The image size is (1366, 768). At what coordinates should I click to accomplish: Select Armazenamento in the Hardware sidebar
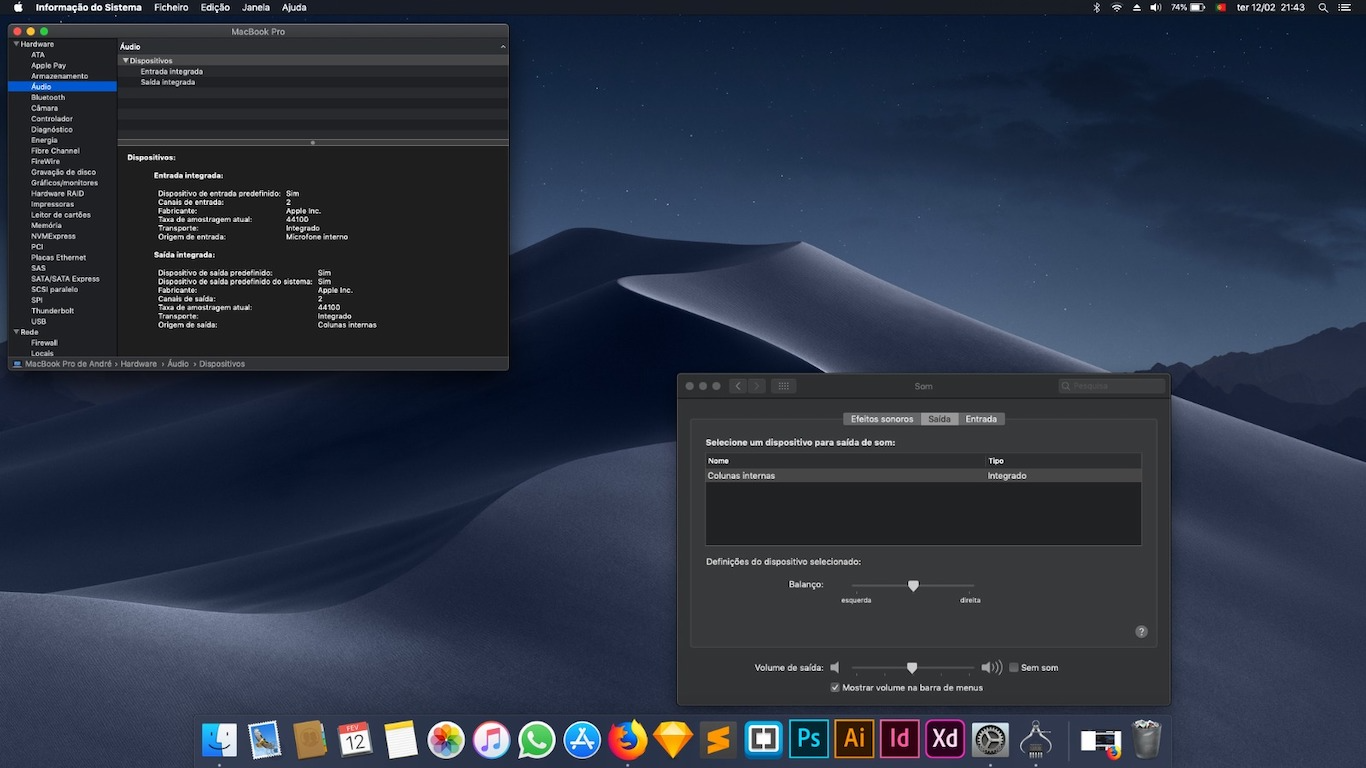click(60, 76)
